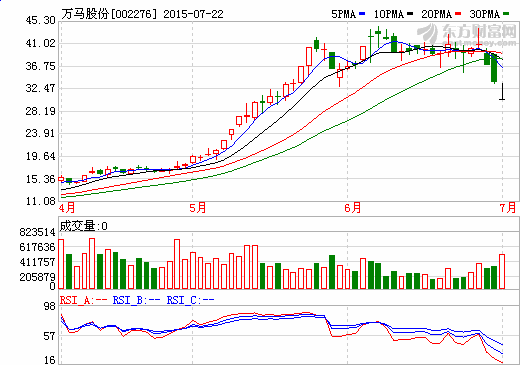Click the 10PMA black legend marker
Screen dimensions: 520x365
coord(410,14)
